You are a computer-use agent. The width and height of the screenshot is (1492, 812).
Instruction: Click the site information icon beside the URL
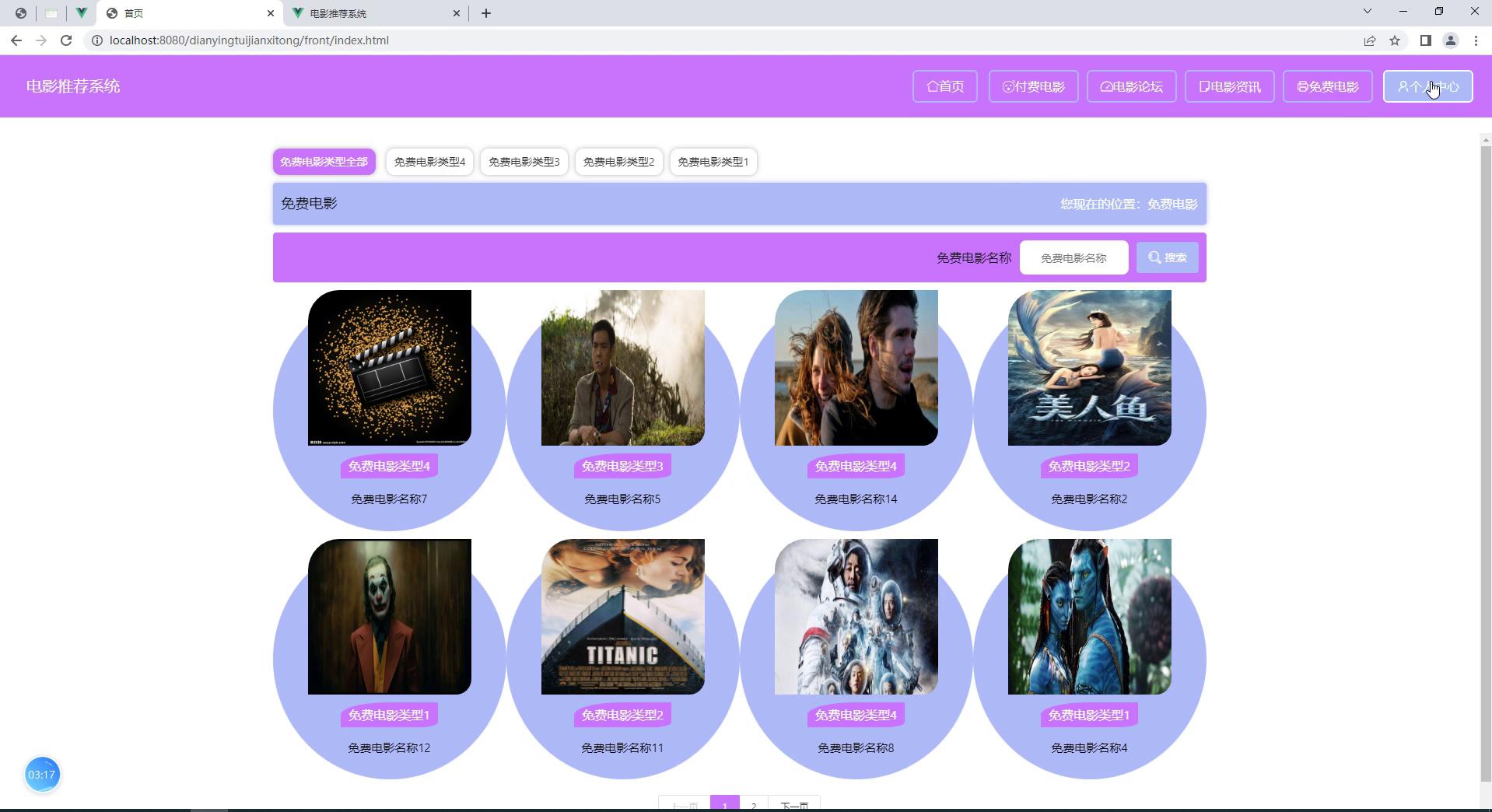pos(97,40)
